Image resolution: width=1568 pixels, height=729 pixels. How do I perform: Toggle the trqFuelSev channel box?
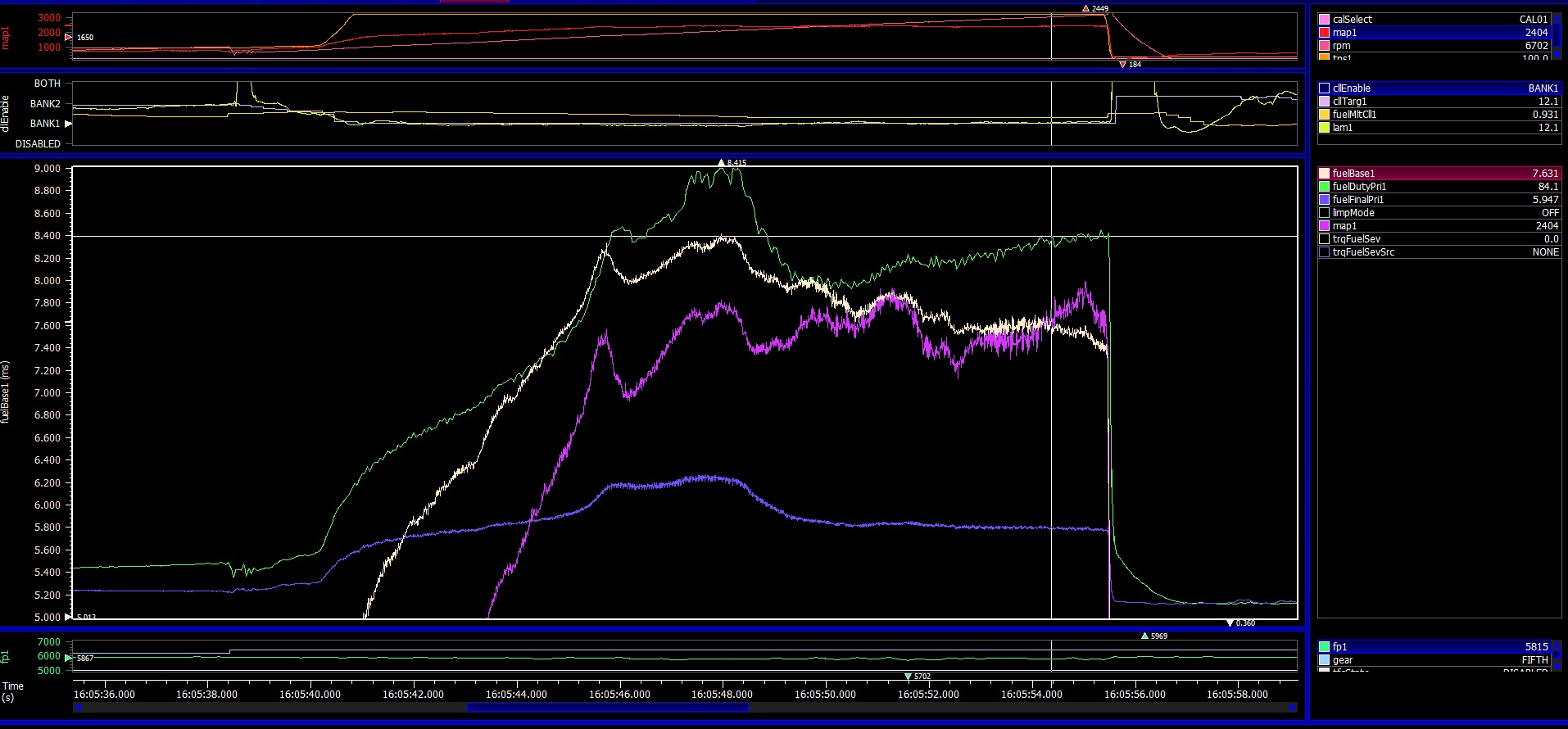[1324, 239]
